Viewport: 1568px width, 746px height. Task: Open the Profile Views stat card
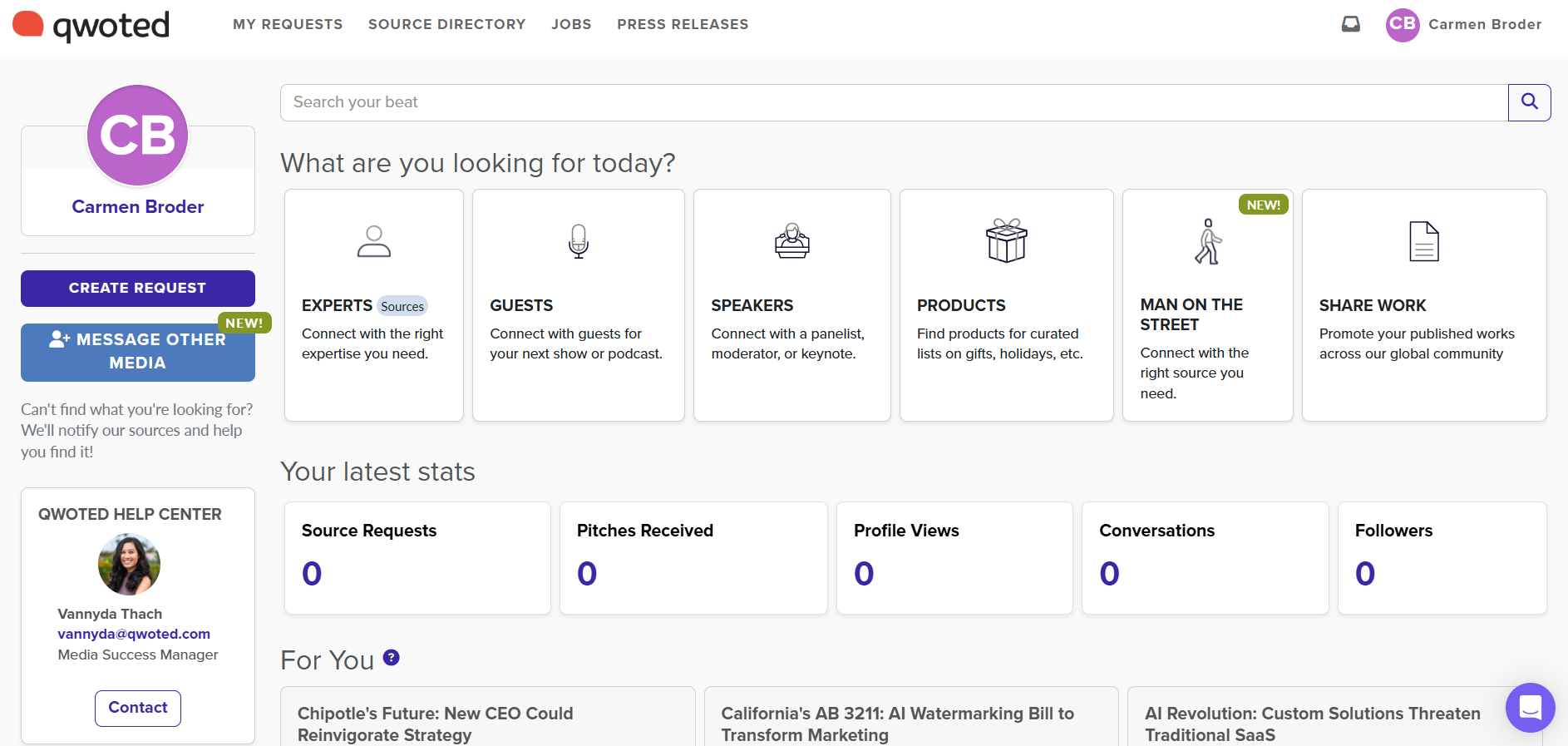(954, 558)
